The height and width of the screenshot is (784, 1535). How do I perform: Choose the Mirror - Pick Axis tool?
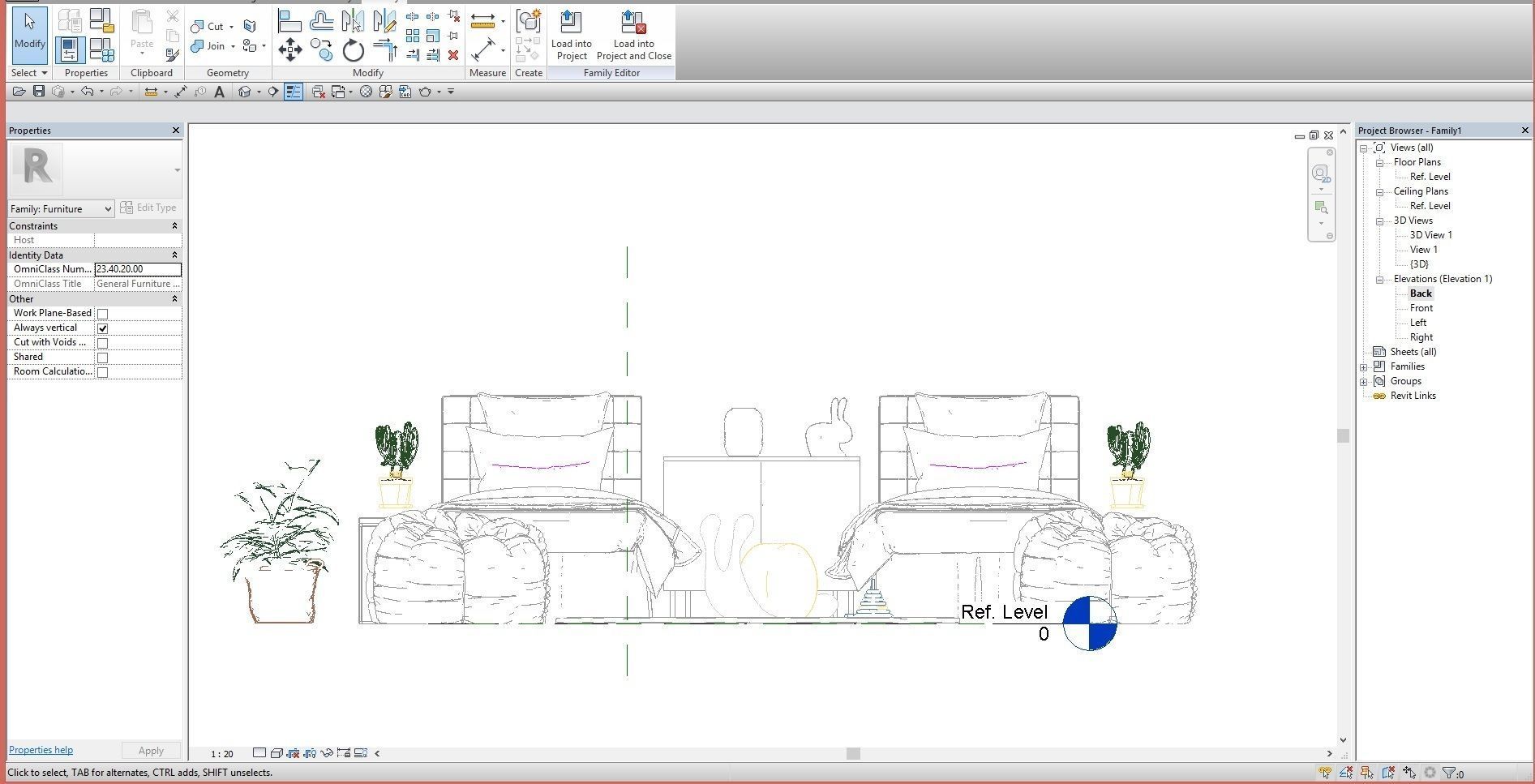click(353, 21)
